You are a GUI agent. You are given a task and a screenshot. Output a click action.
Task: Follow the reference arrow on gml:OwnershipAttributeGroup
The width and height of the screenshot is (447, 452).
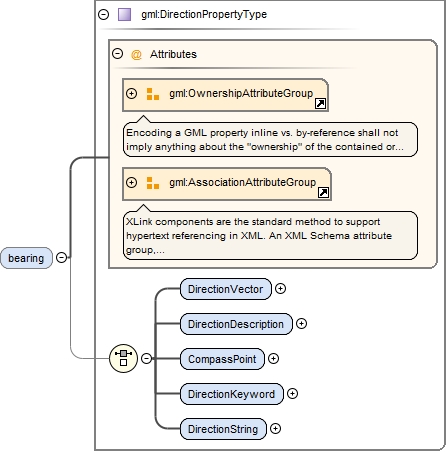(x=320, y=104)
